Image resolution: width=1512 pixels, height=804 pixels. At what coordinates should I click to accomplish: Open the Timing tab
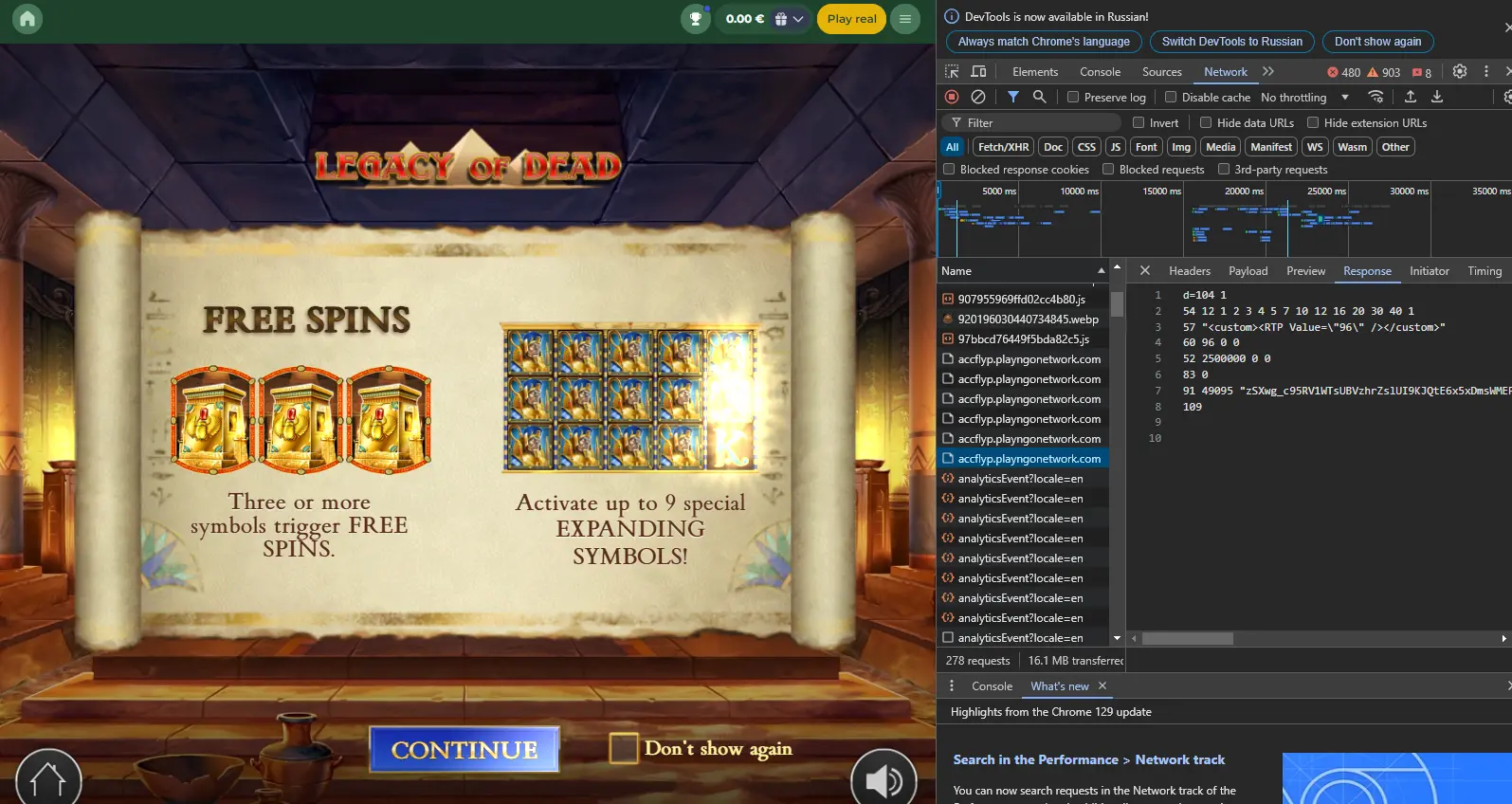1485,271
